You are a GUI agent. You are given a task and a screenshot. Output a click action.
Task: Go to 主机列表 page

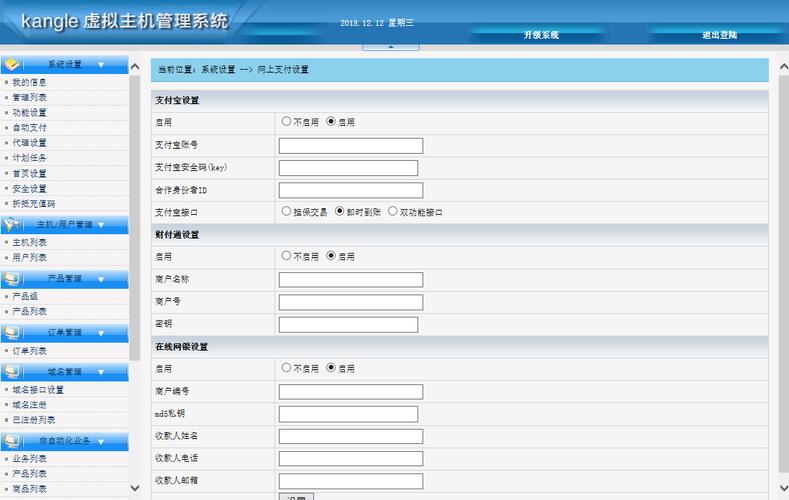tap(29, 242)
